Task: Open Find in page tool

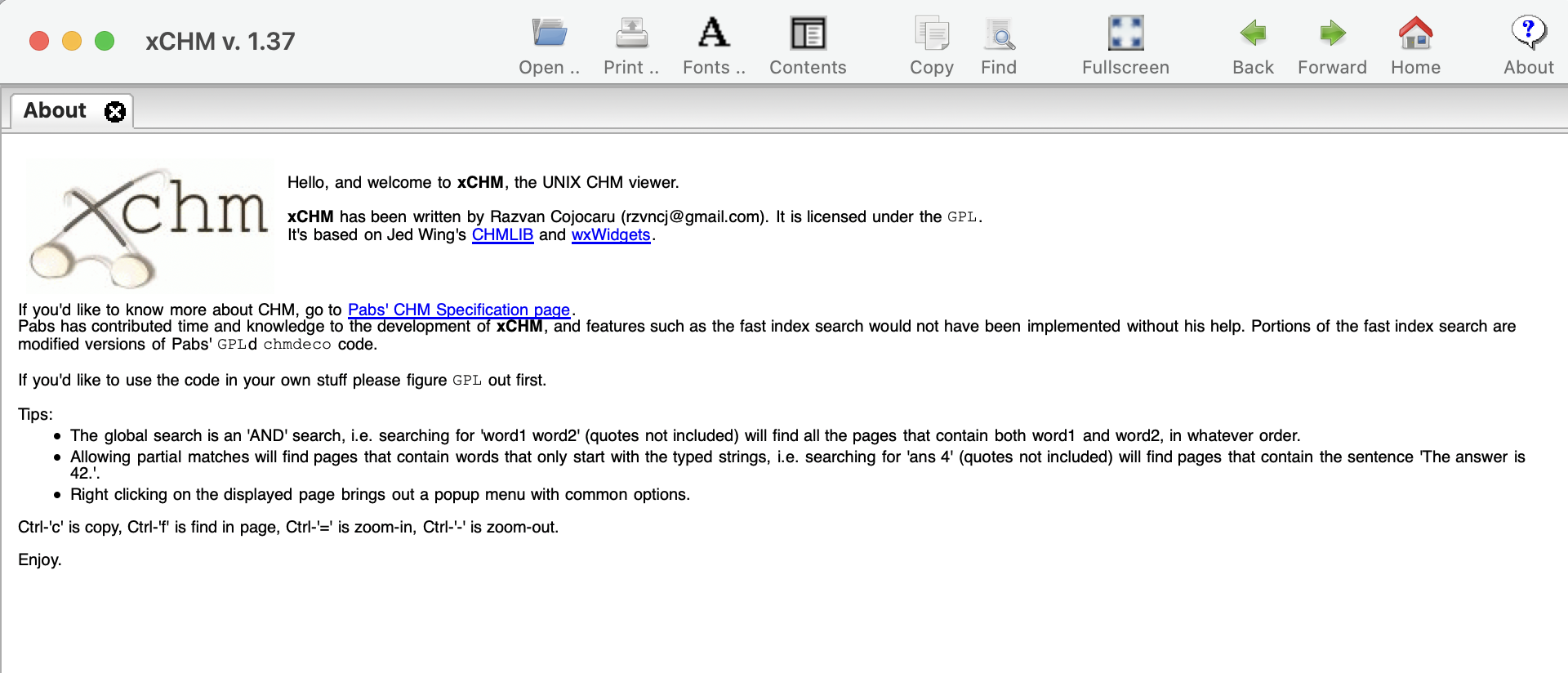Action: point(999,33)
